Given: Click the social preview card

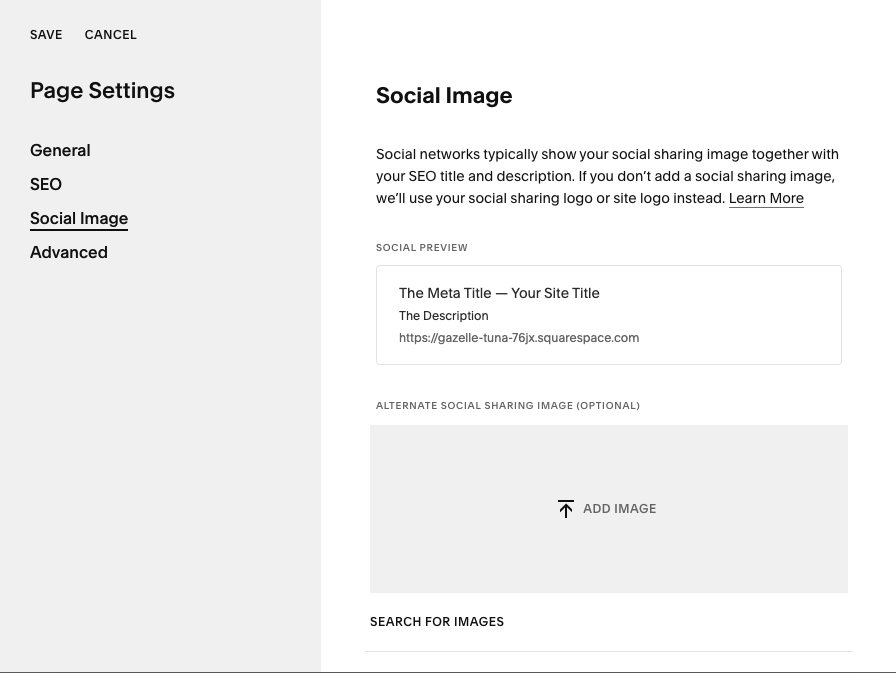Looking at the screenshot, I should (609, 315).
